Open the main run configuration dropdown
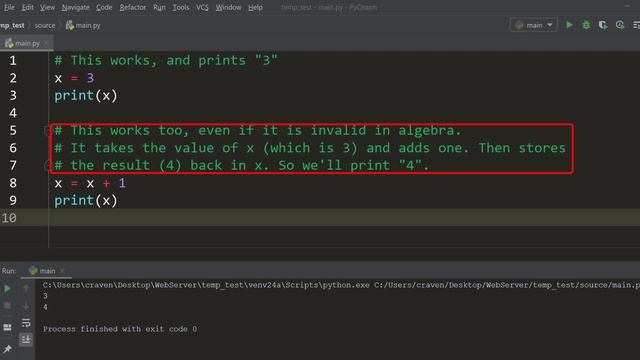 (533, 25)
